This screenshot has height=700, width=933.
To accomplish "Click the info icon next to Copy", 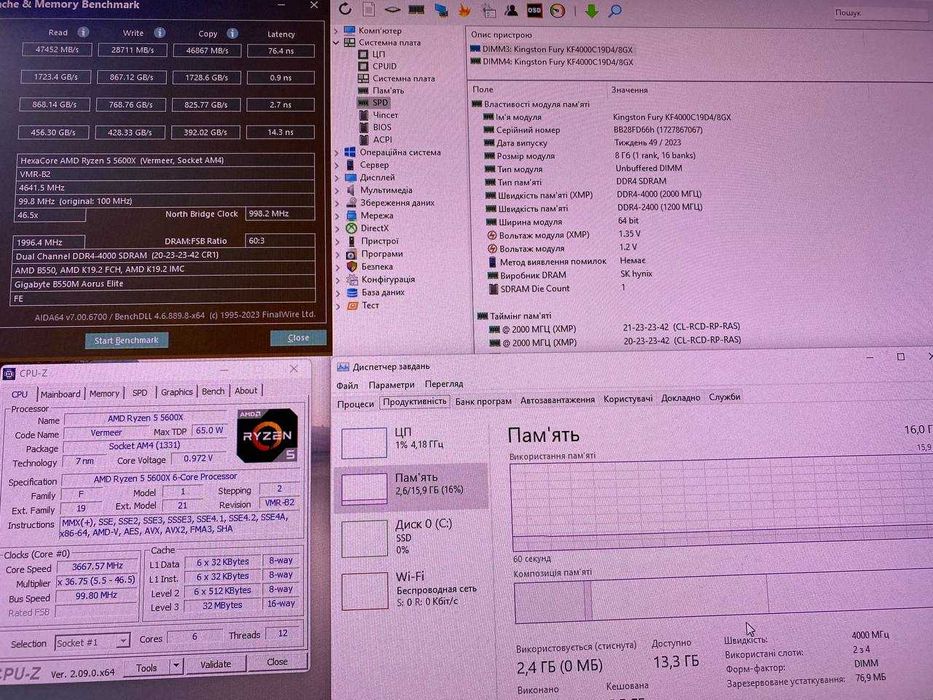I will tap(233, 33).
